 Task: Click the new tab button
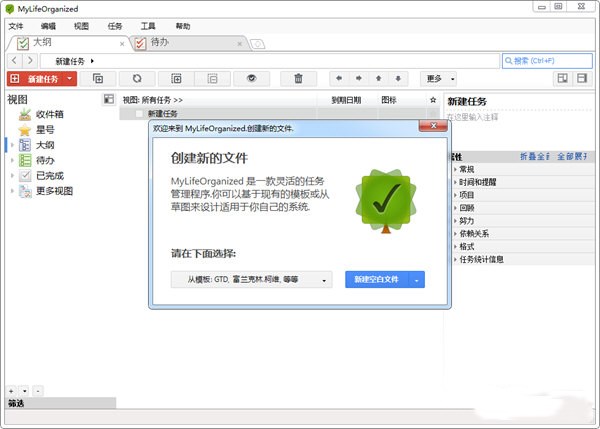[x=258, y=44]
